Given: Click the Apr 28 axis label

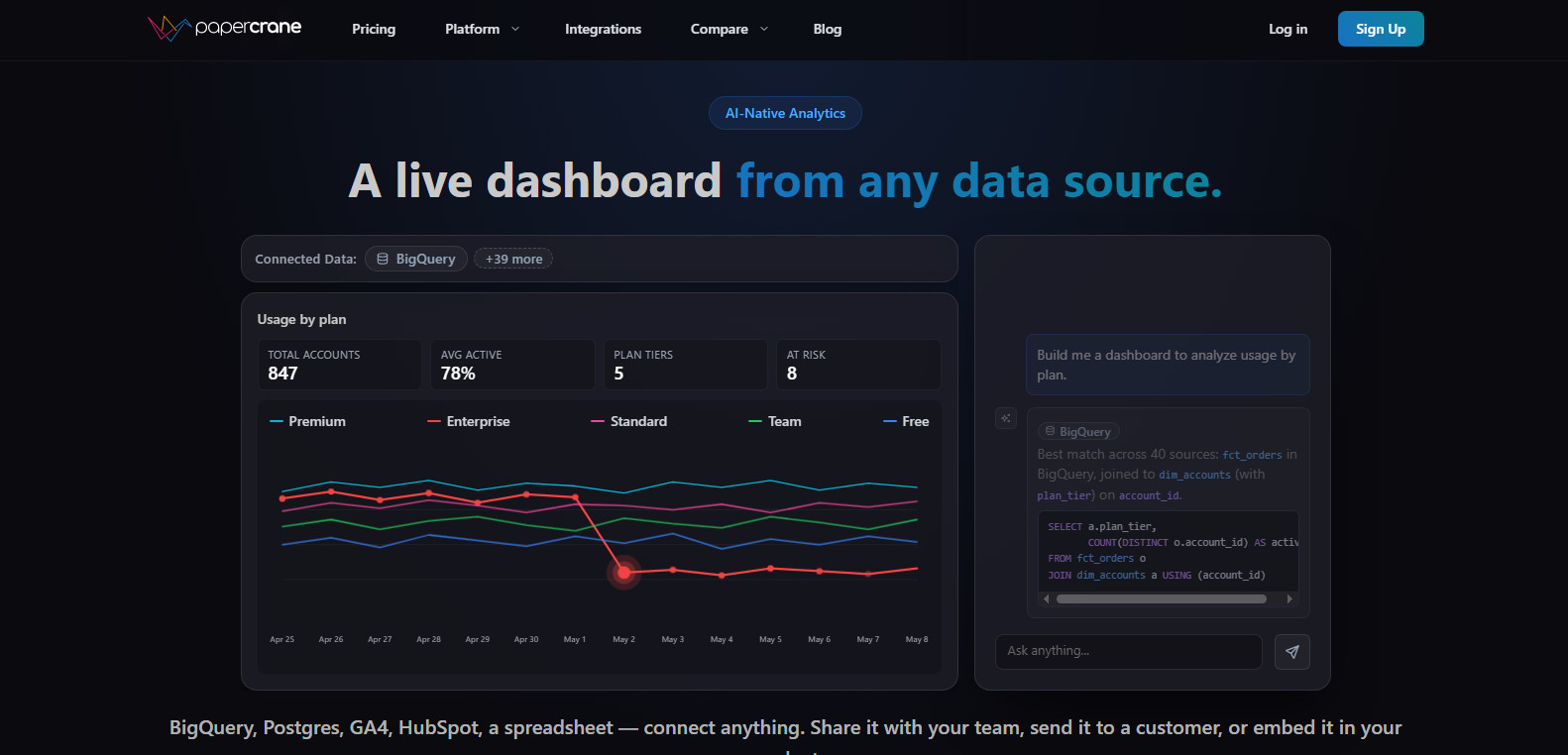Looking at the screenshot, I should pos(428,639).
